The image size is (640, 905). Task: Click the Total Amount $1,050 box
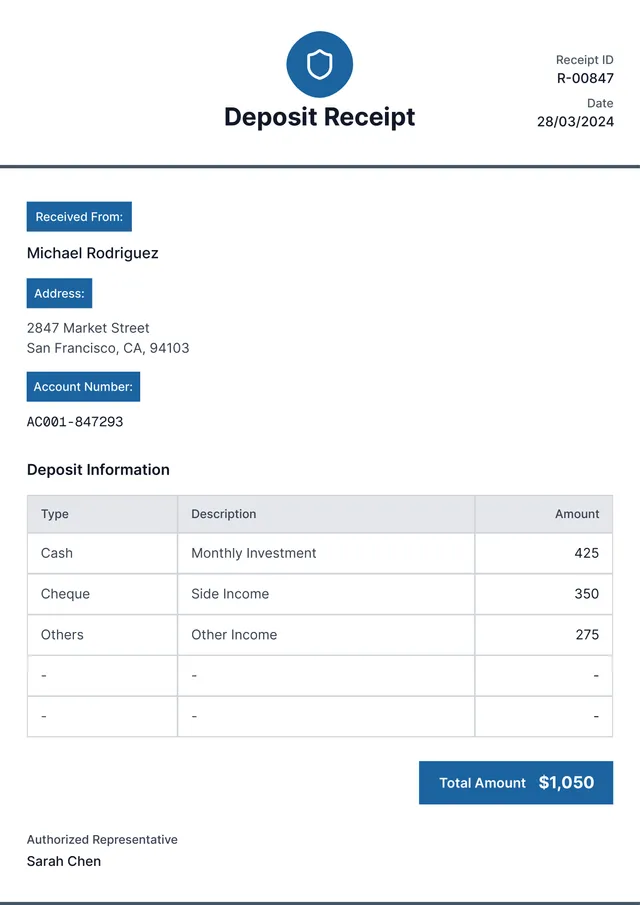pos(516,783)
